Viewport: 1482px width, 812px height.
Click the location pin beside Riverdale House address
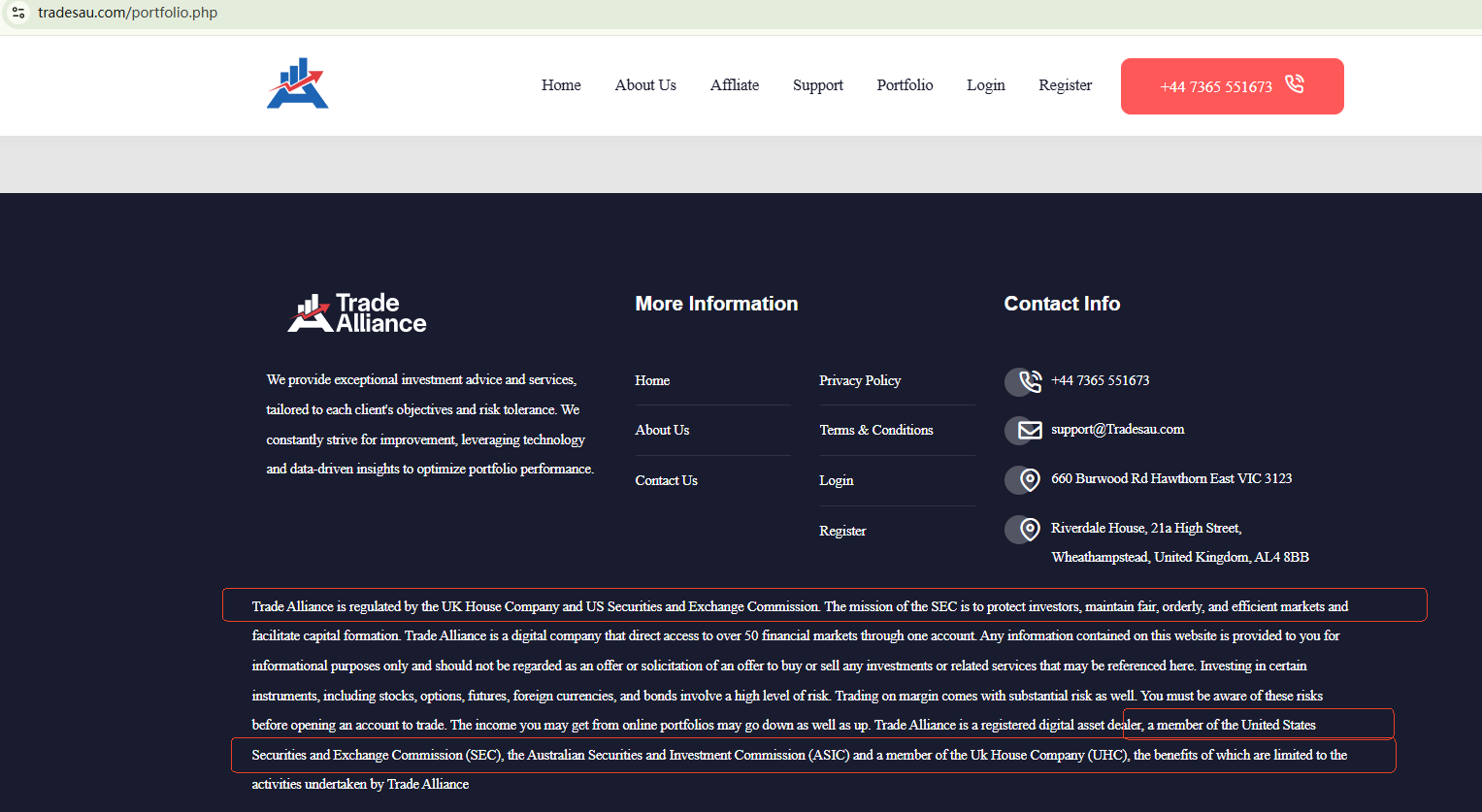(1029, 529)
